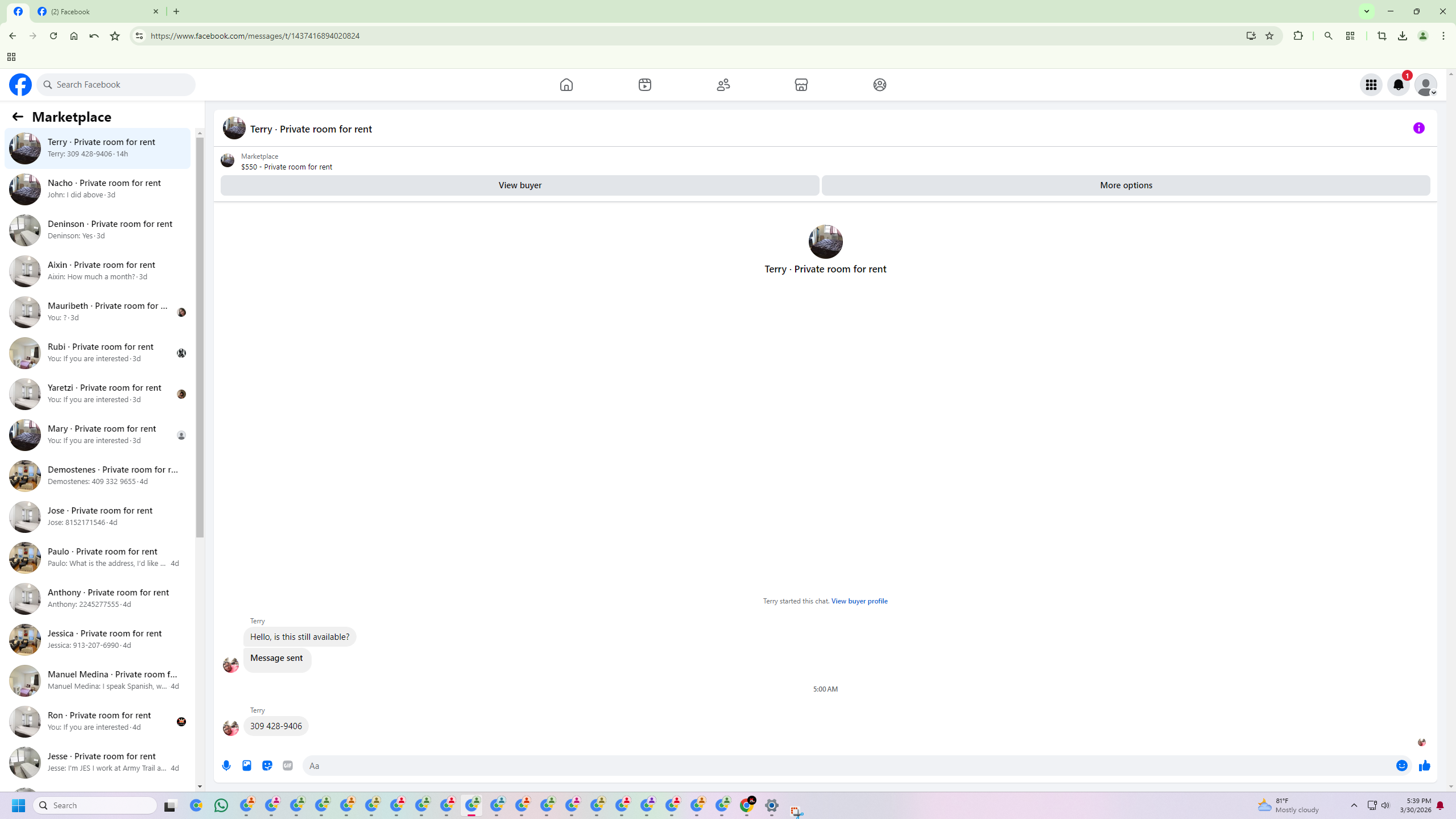This screenshot has height=819, width=1456.
Task: Click the More options button
Action: [1126, 185]
